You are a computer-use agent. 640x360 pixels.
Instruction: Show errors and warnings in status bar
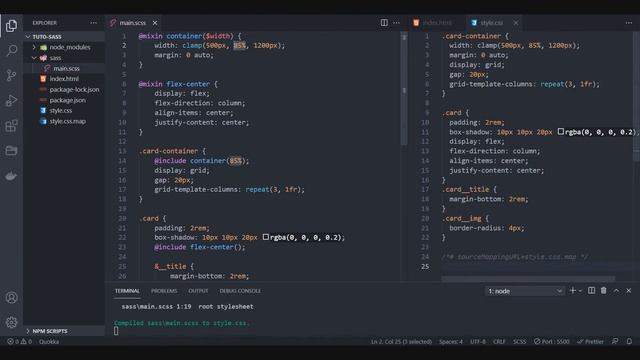tap(19, 342)
